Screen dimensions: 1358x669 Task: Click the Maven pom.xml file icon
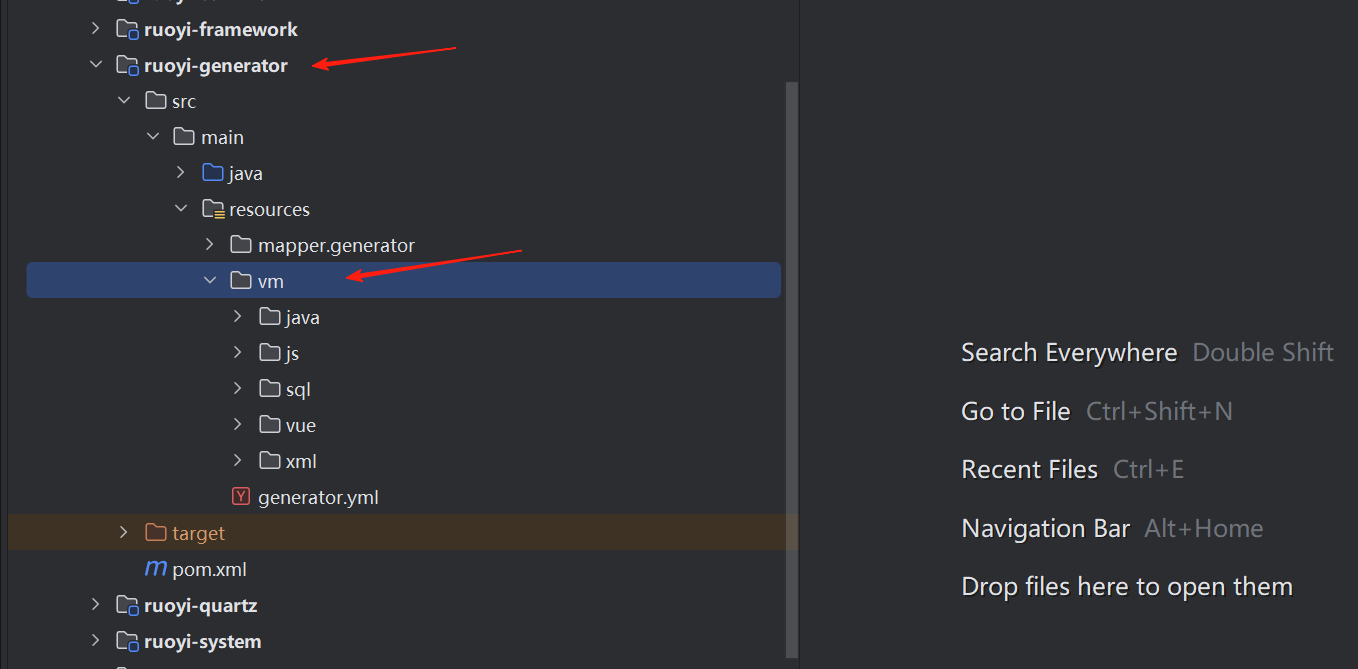point(156,569)
